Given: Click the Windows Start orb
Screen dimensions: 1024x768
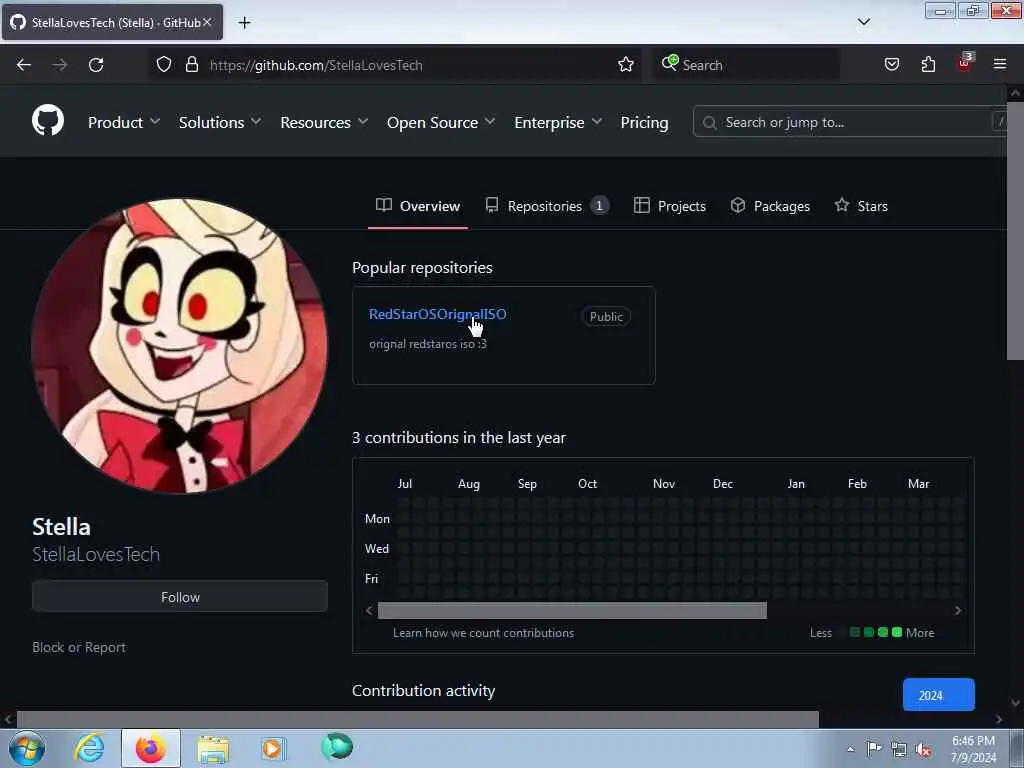Looking at the screenshot, I should 27,748.
